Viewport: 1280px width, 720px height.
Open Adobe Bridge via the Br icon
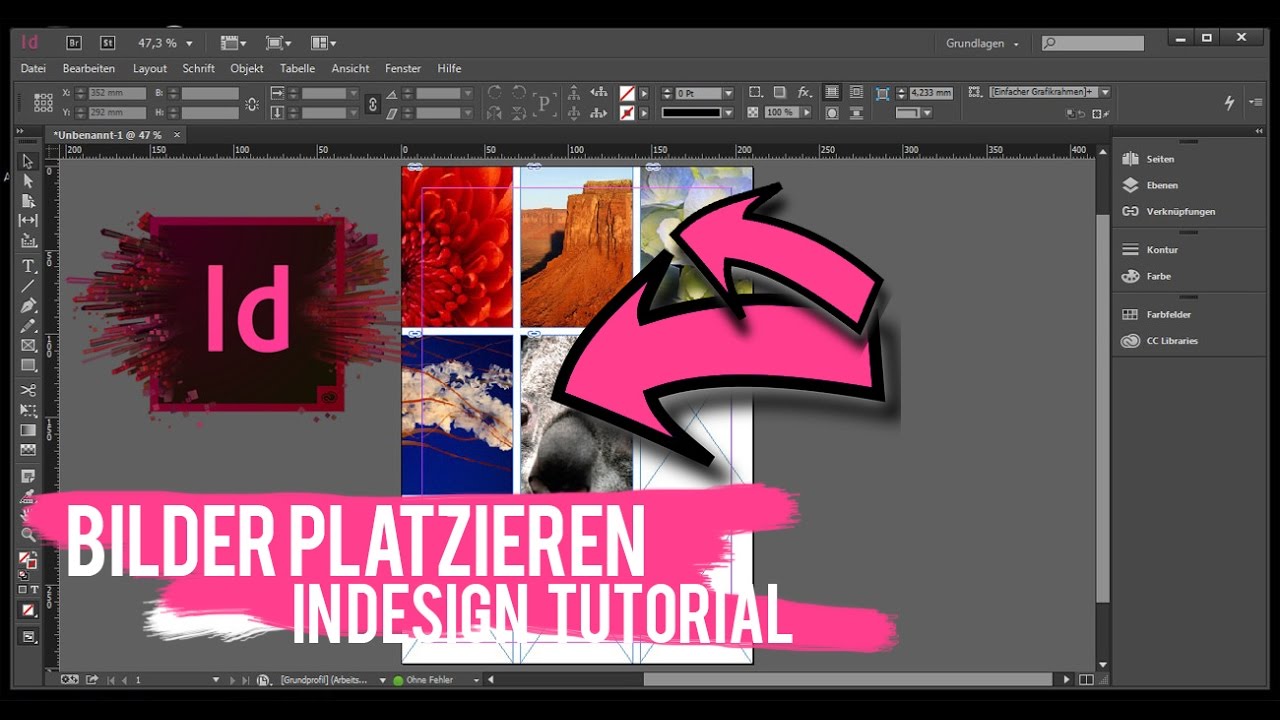coord(74,43)
